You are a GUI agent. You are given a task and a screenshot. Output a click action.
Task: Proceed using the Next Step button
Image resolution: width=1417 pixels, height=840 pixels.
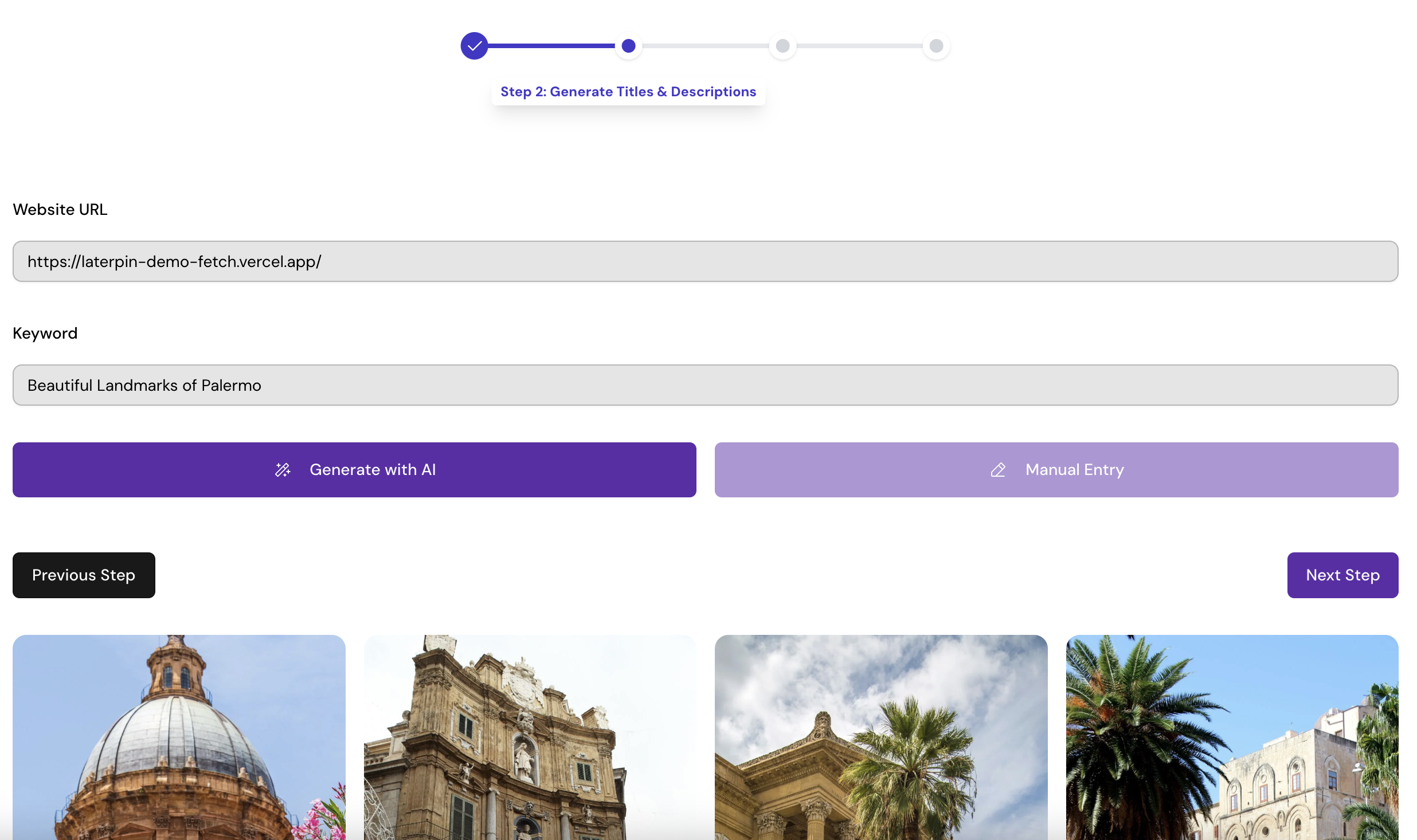[1342, 575]
